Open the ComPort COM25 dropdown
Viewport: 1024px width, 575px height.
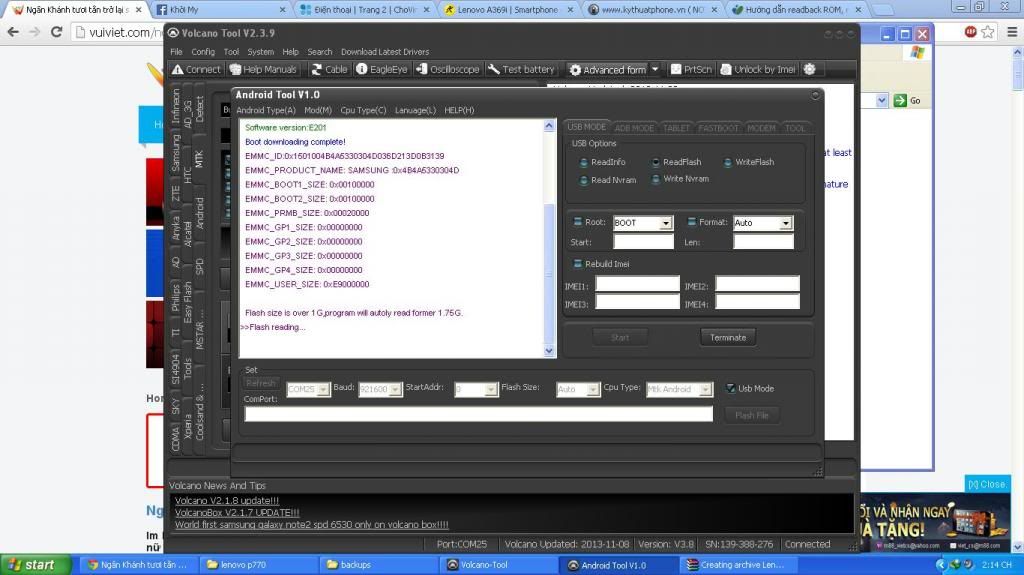click(x=323, y=389)
